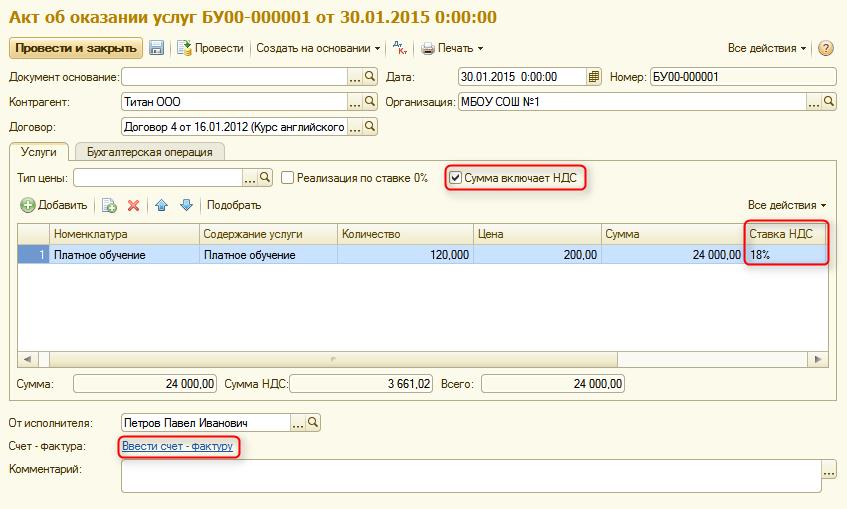Viewport: 847px width, 509px height.
Task: Open the help question mark icon
Action: [x=825, y=48]
